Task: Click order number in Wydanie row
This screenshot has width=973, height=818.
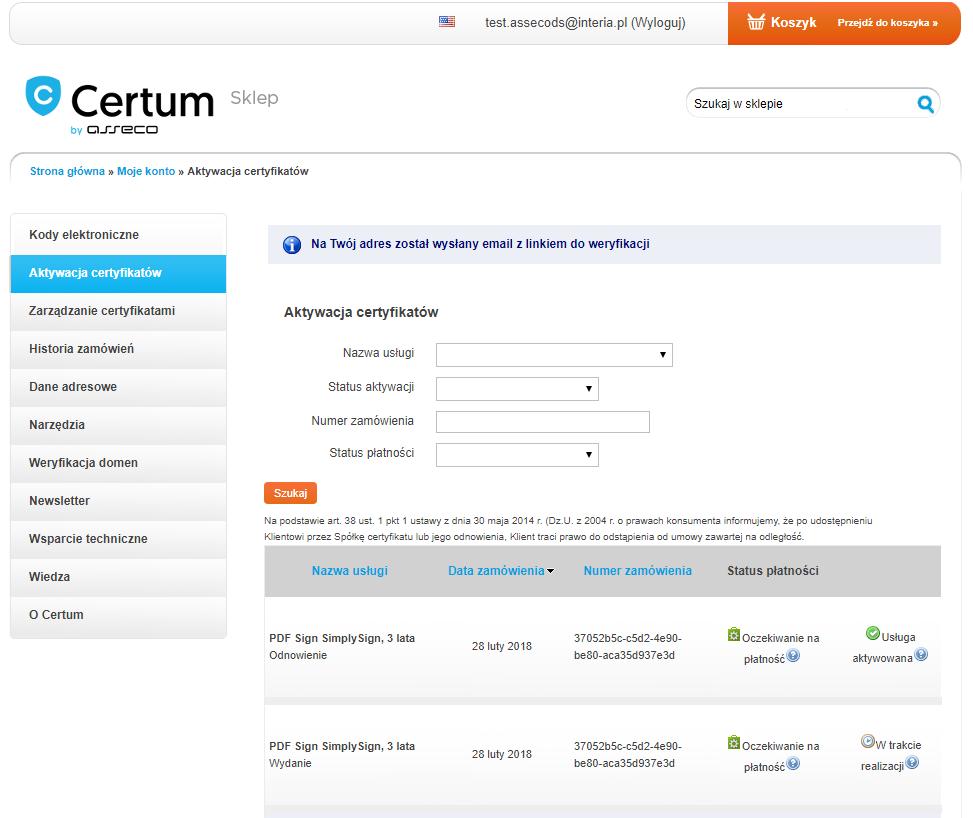Action: click(x=627, y=755)
